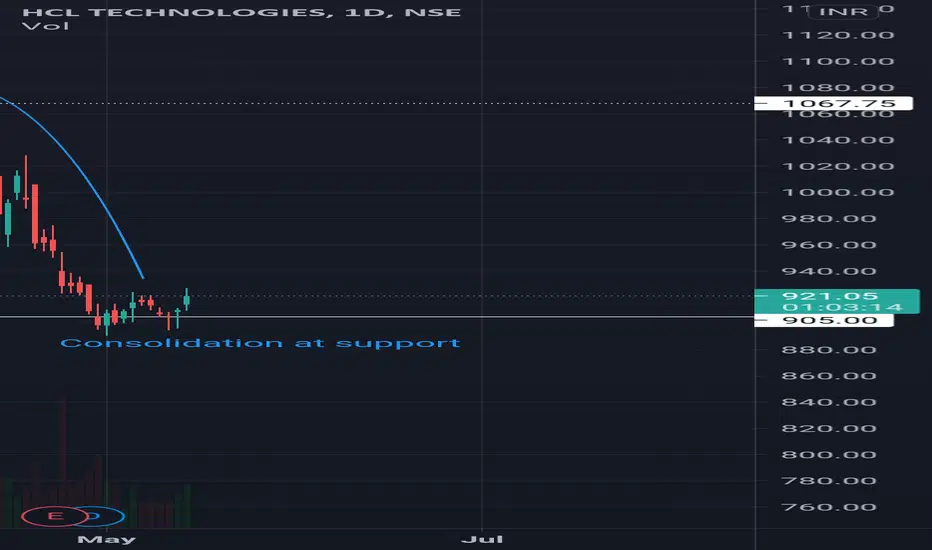Click the latest green candlestick
Viewport: 932px width, 550px height.
[x=187, y=300]
